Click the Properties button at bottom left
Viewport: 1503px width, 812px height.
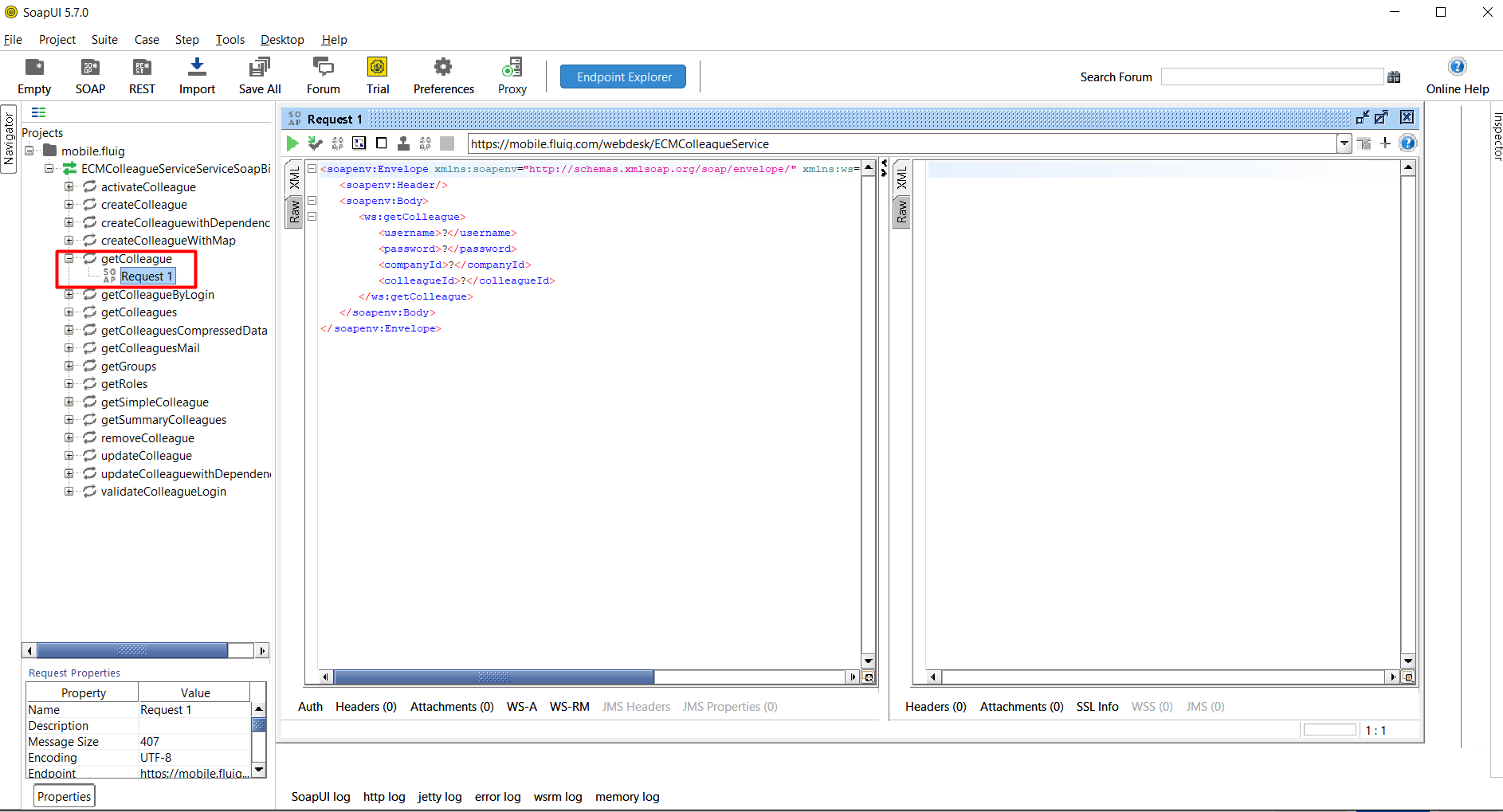(x=64, y=796)
